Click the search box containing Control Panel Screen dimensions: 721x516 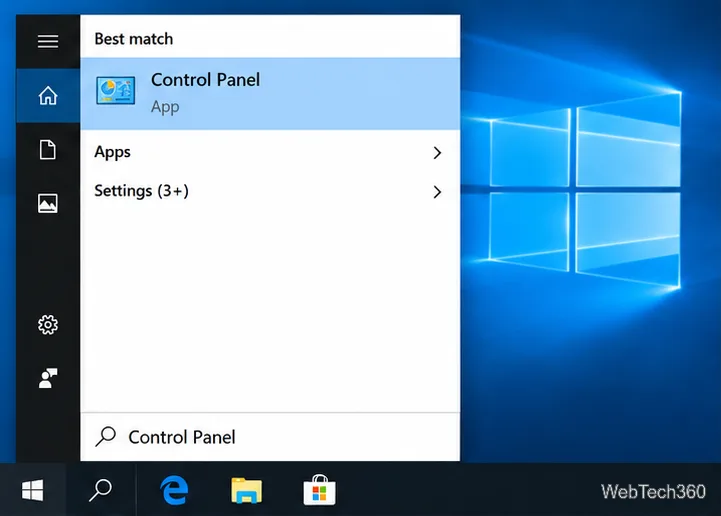click(x=270, y=437)
